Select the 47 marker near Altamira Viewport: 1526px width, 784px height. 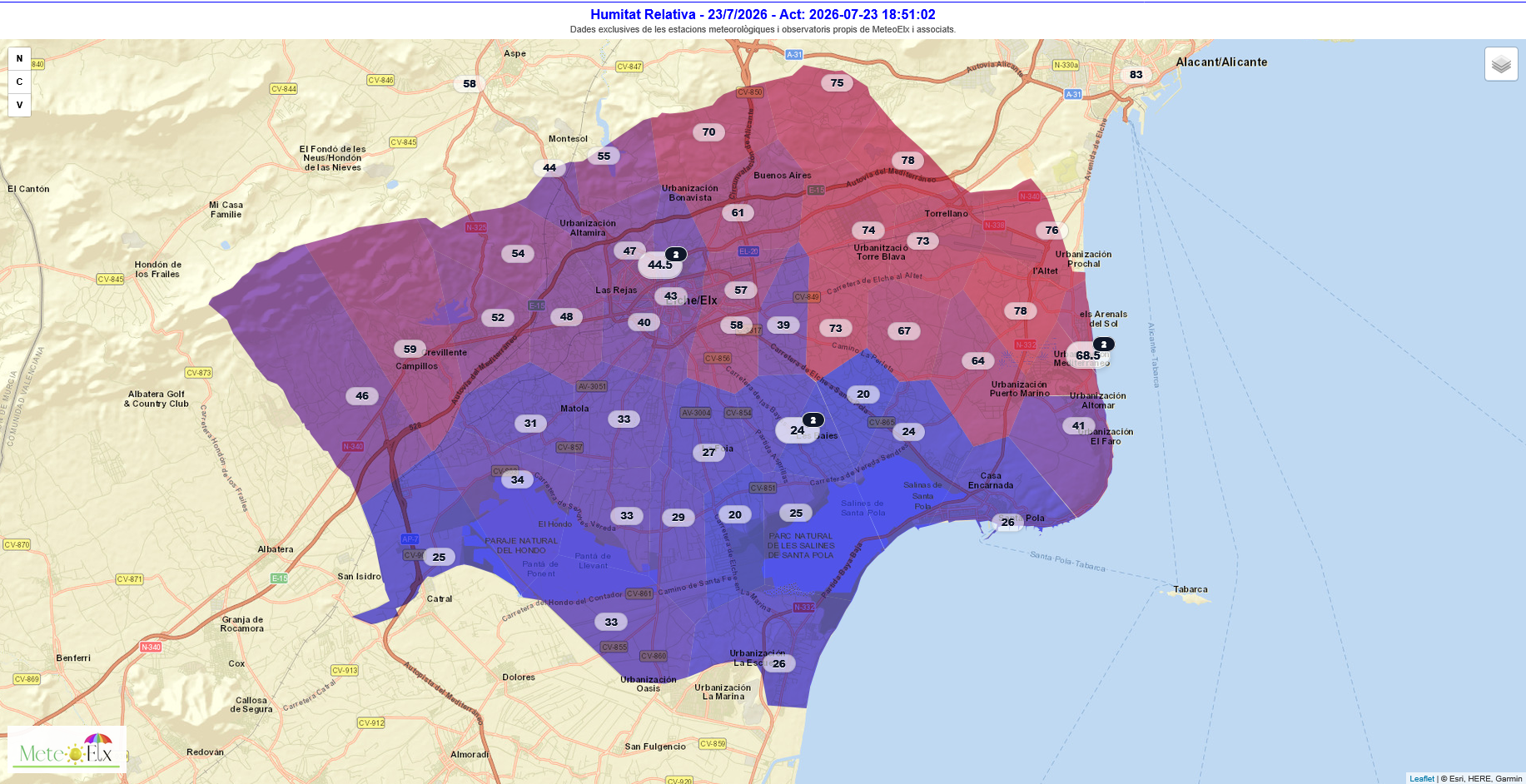630,251
